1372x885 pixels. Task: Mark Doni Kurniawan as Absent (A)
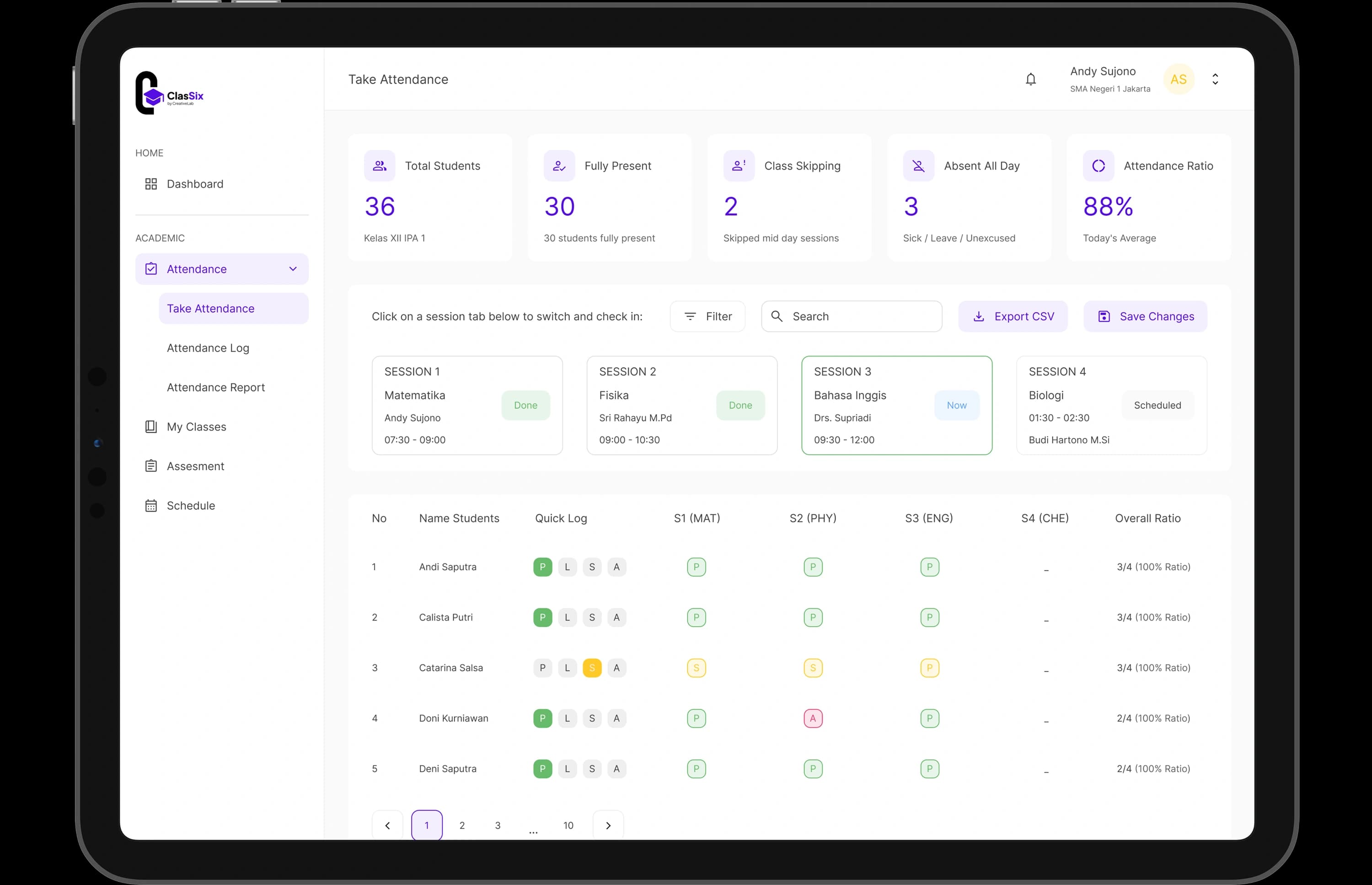pyautogui.click(x=616, y=719)
